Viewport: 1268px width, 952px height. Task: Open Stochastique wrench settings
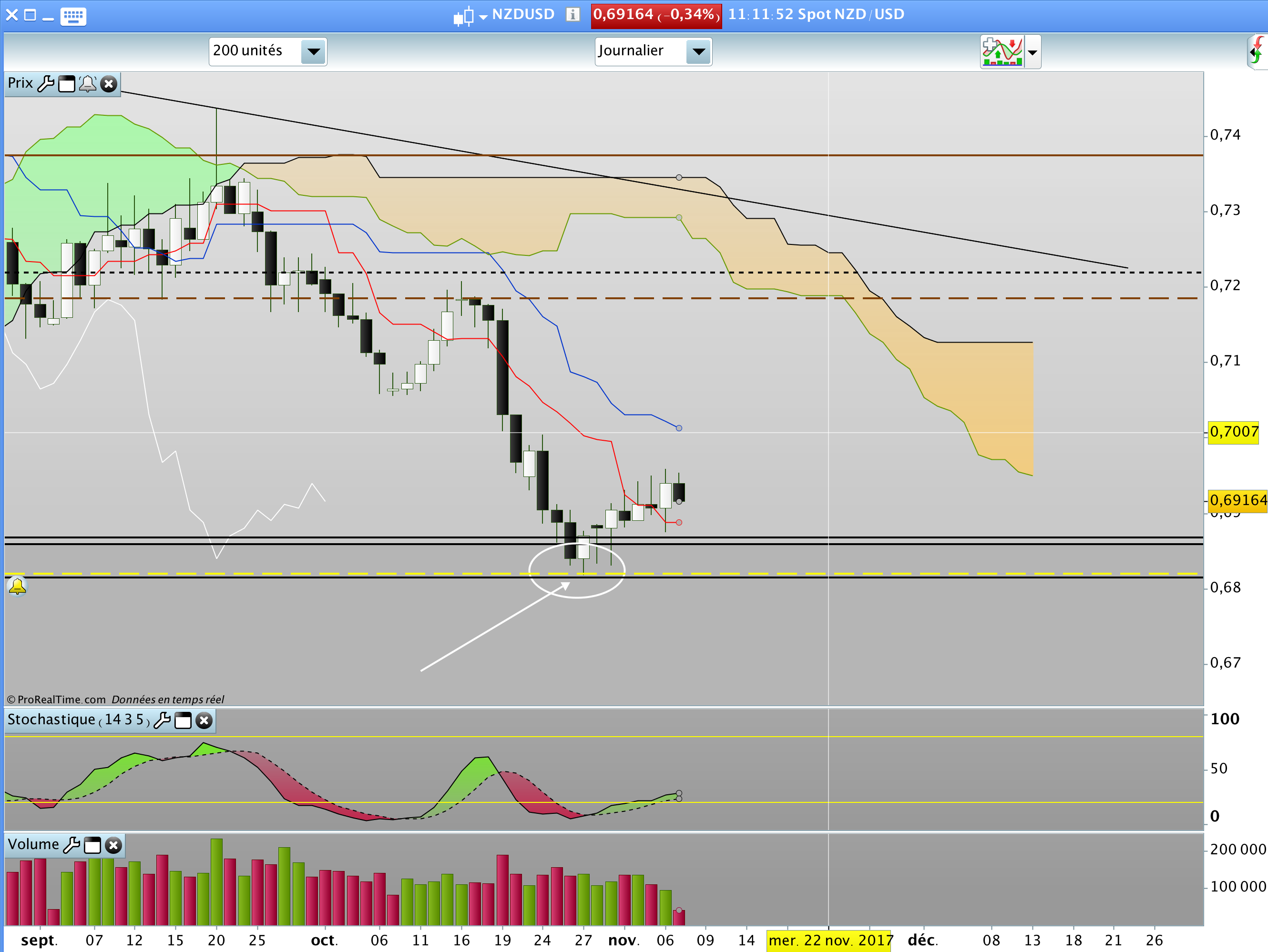point(162,720)
